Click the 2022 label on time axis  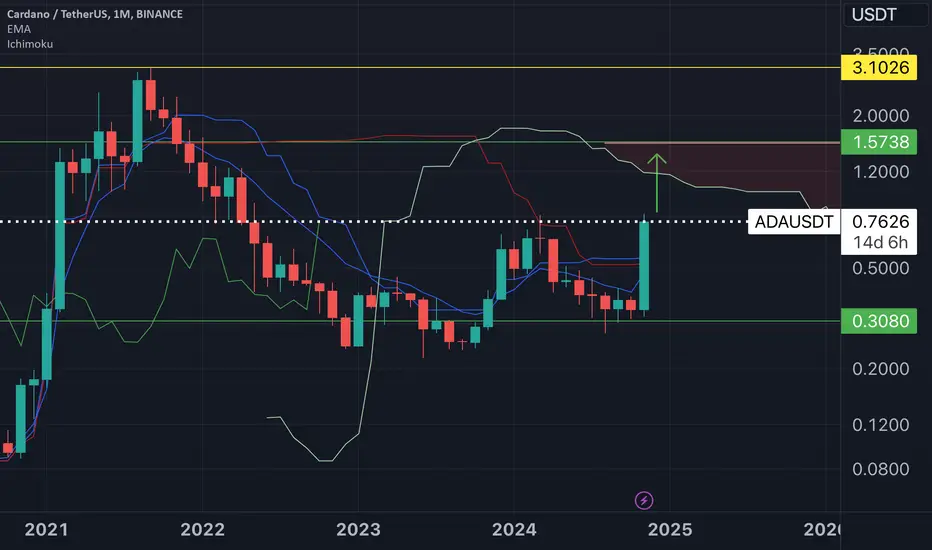click(x=202, y=529)
